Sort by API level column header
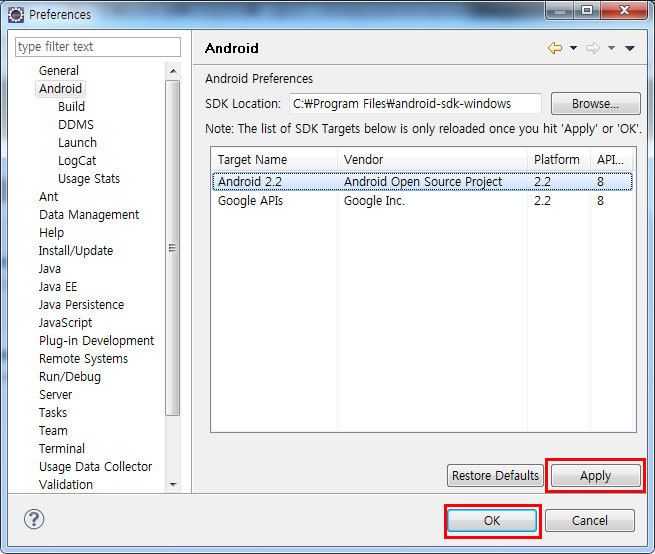Viewport: 655px width, 554px height. click(x=612, y=160)
